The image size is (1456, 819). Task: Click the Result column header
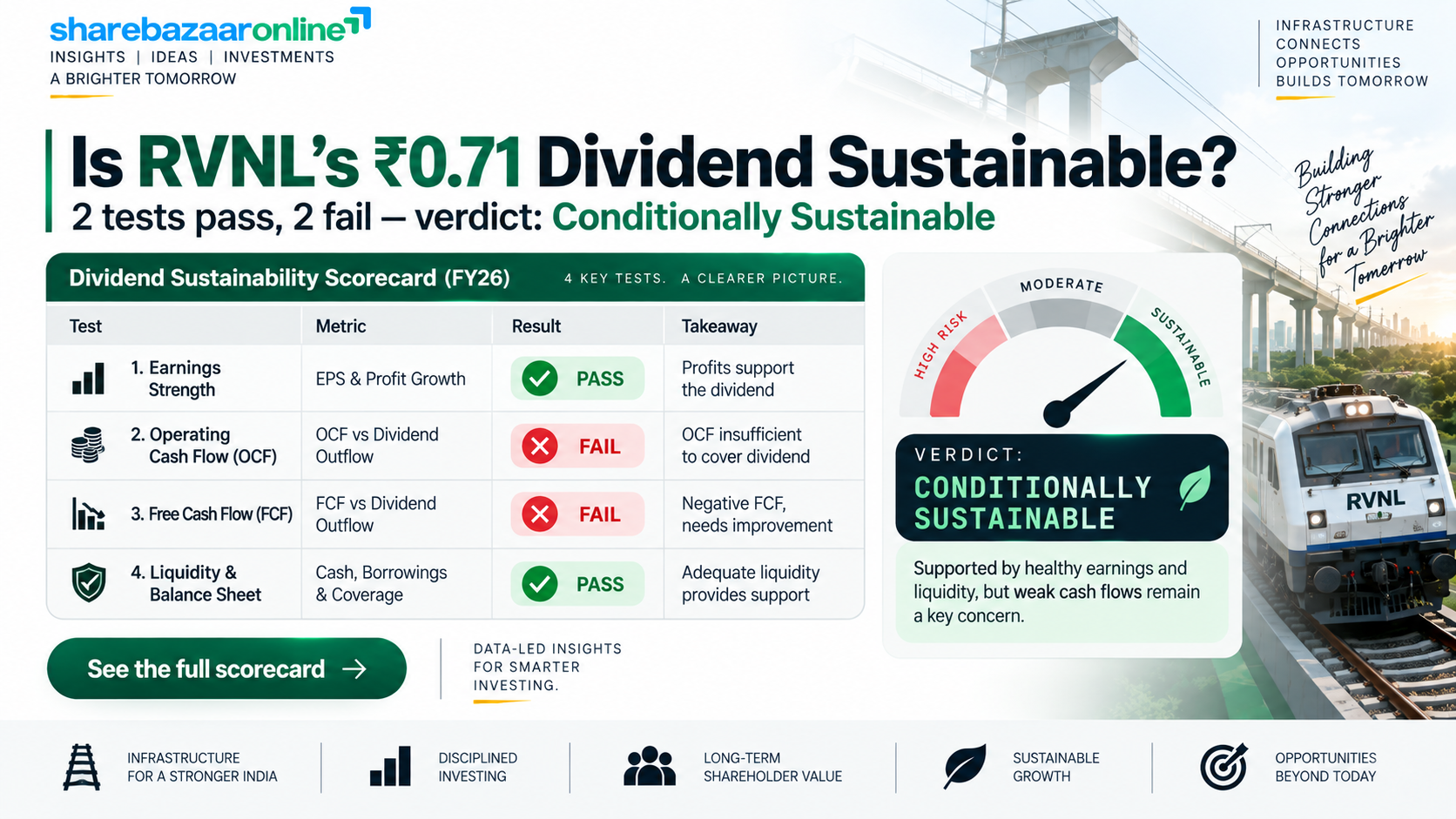536,326
